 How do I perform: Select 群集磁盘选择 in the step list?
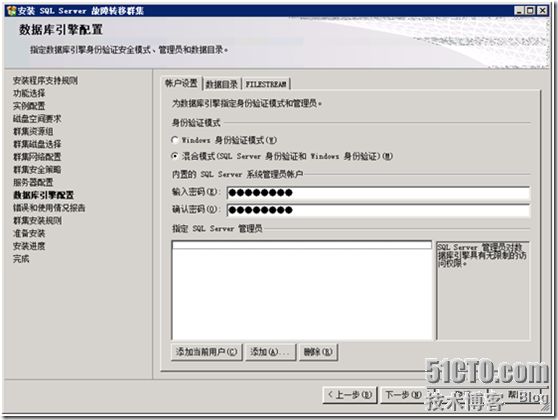[x=37, y=144]
